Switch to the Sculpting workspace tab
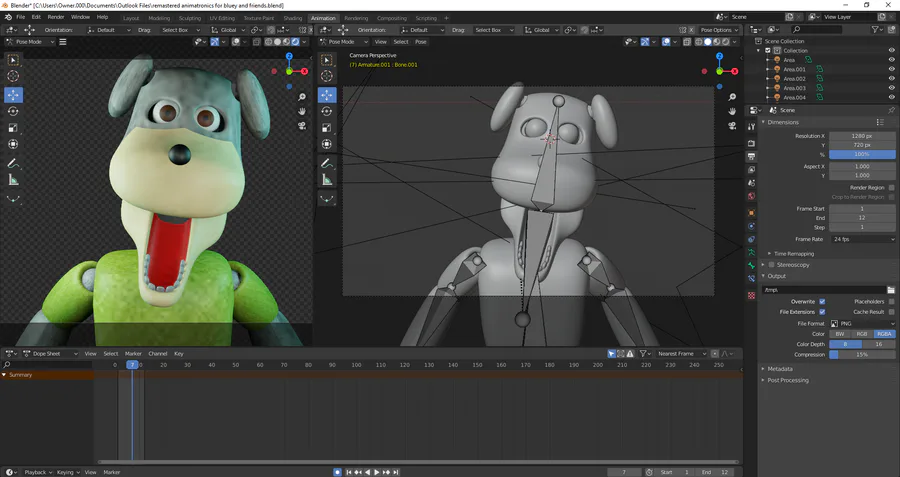This screenshot has width=900, height=477. (x=189, y=18)
